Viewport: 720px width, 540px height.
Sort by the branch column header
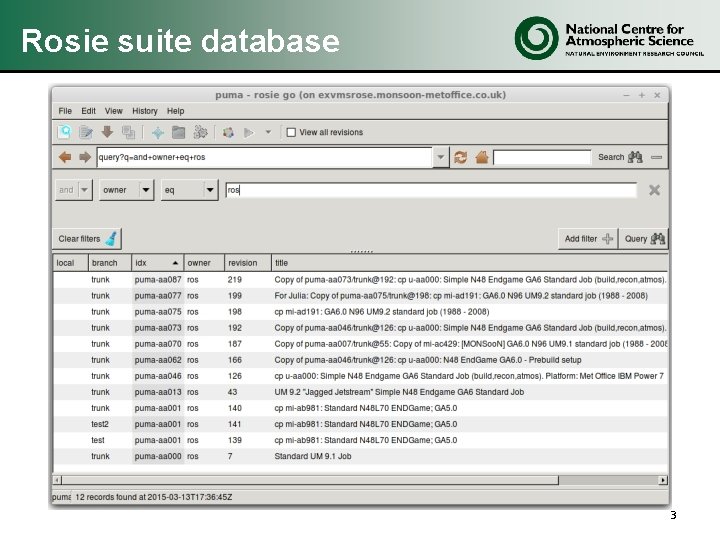pyautogui.click(x=110, y=263)
